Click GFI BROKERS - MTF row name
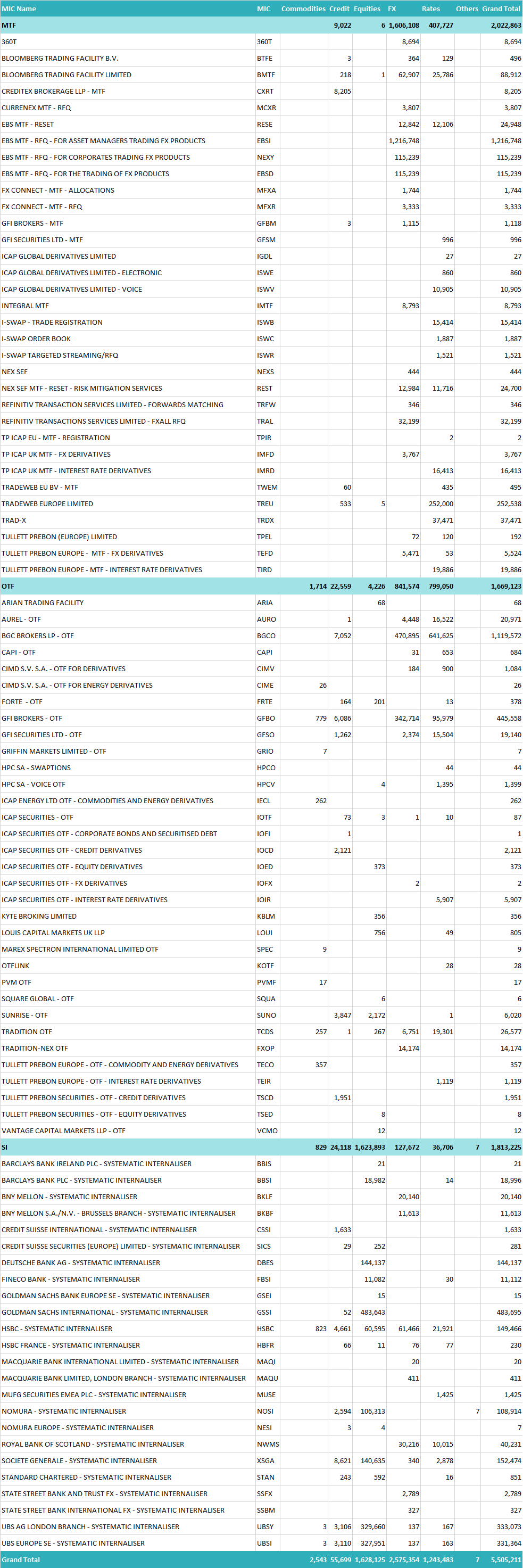This screenshot has width=523, height=1568. (x=32, y=224)
